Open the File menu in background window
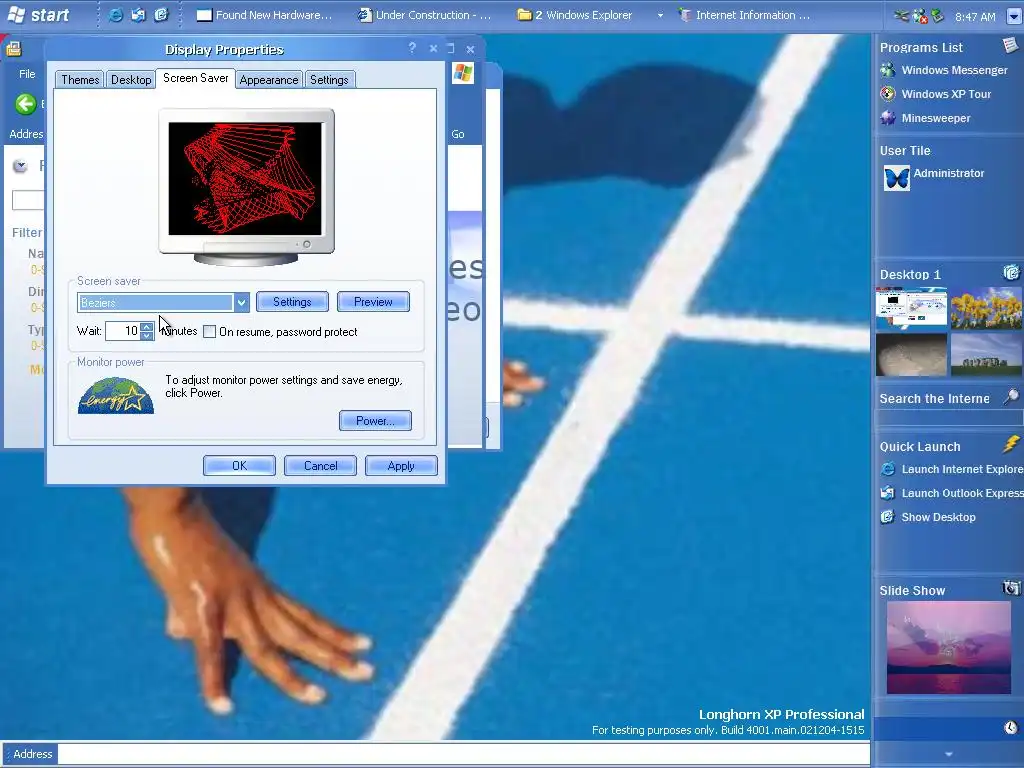Image resolution: width=1024 pixels, height=768 pixels. [x=27, y=74]
